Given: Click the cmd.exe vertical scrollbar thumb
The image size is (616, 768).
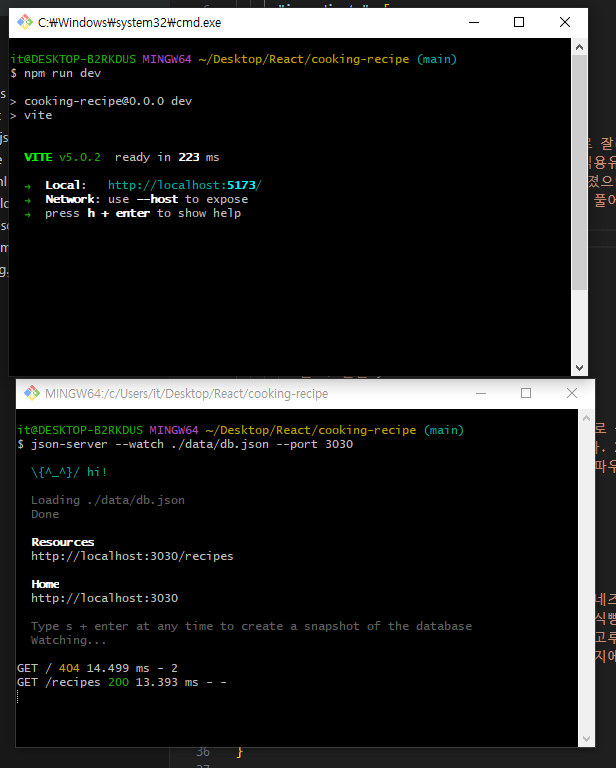Looking at the screenshot, I should click(579, 172).
